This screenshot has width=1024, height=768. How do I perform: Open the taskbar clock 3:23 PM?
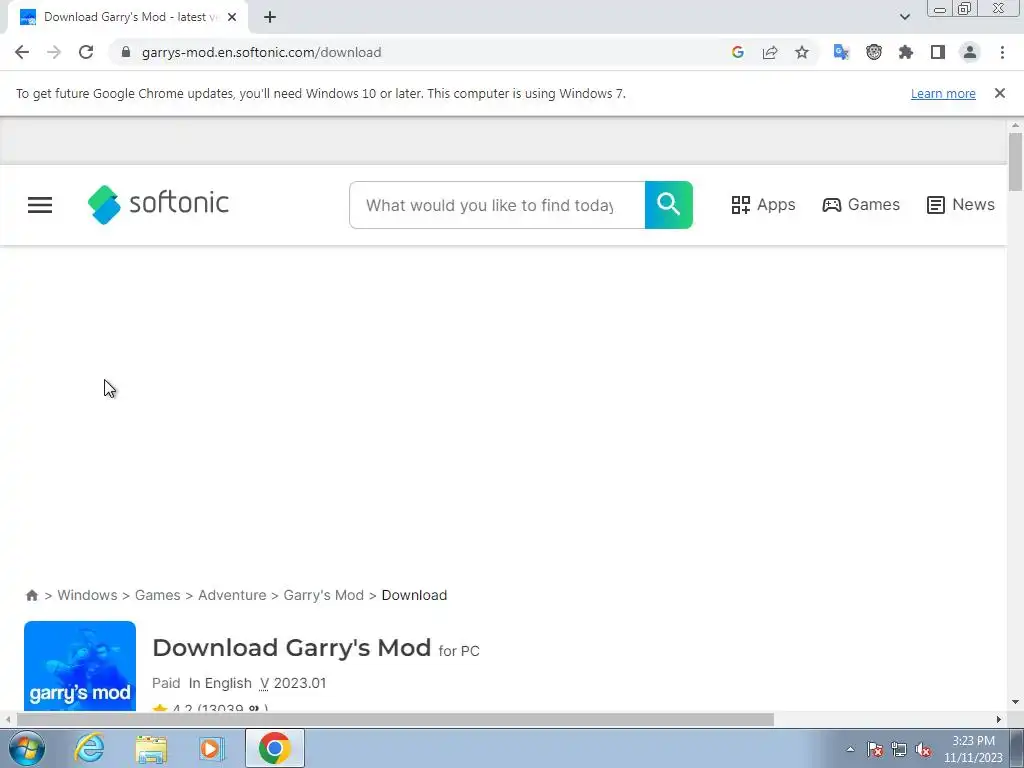[x=973, y=749]
